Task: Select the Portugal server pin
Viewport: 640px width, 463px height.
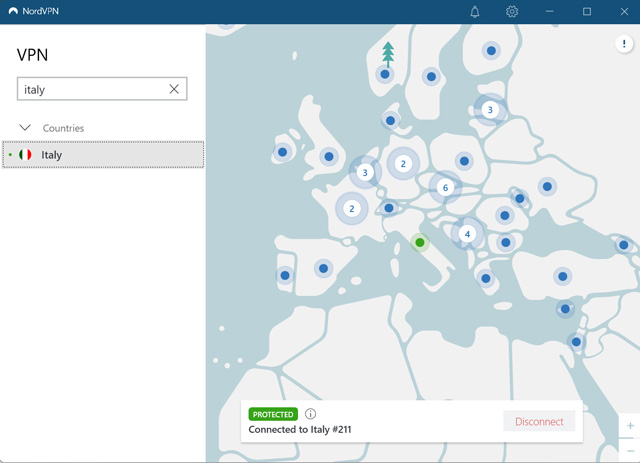Action: coord(285,275)
